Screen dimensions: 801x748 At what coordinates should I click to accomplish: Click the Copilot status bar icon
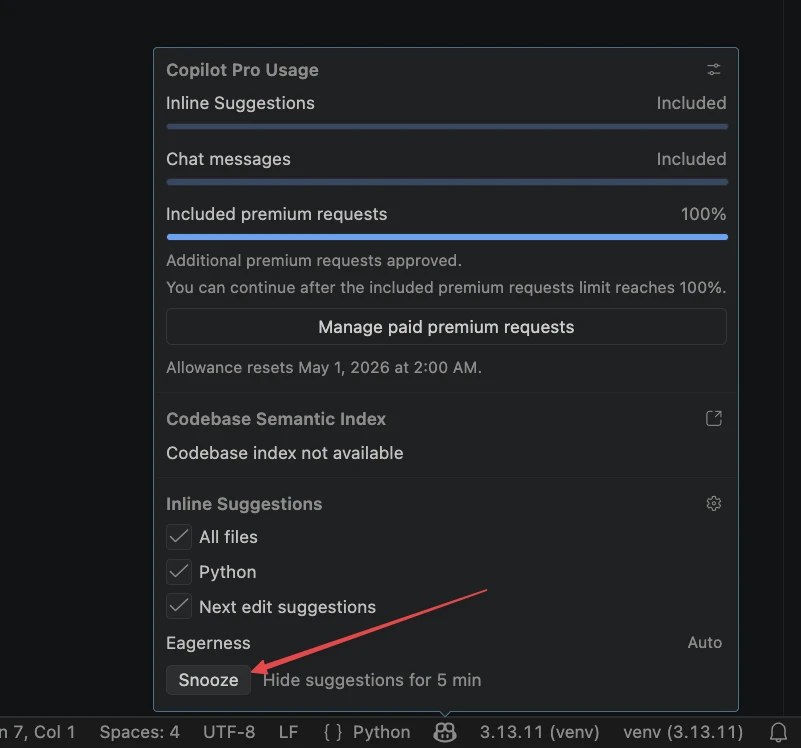(445, 732)
